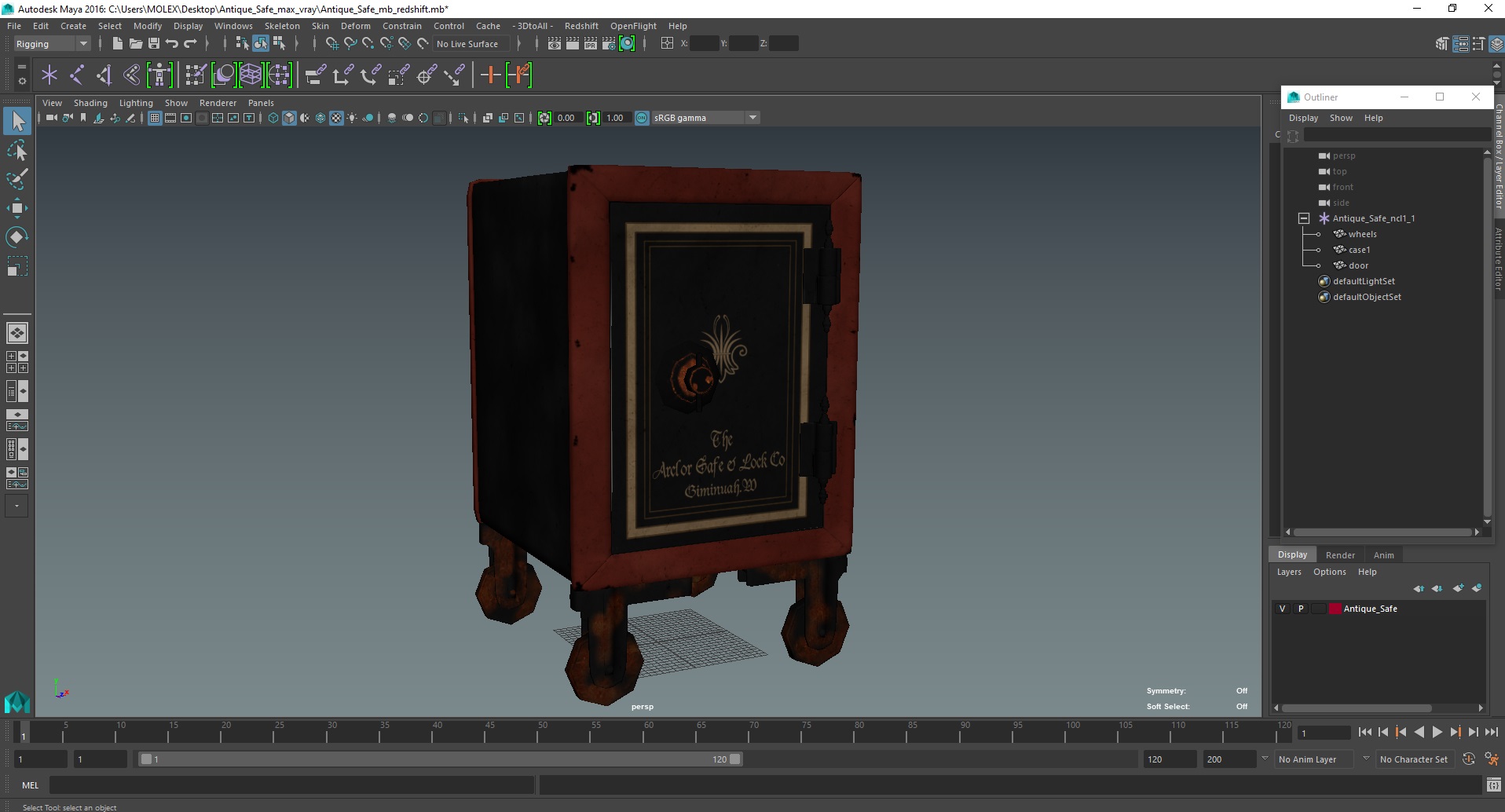1505x812 pixels.
Task: Activate the Joint tool on shelf
Action: (x=77, y=75)
